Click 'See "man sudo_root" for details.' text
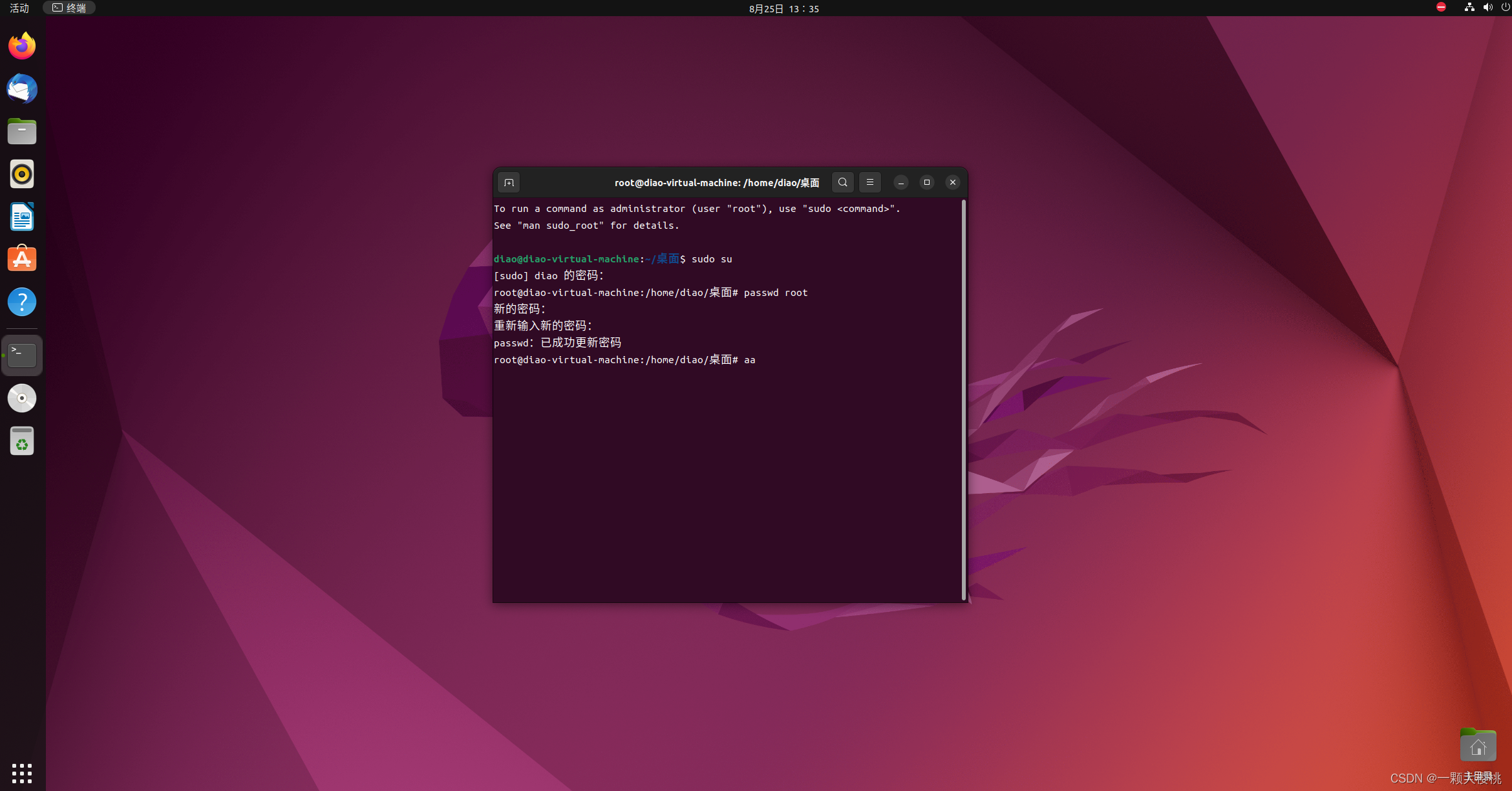 click(x=586, y=226)
